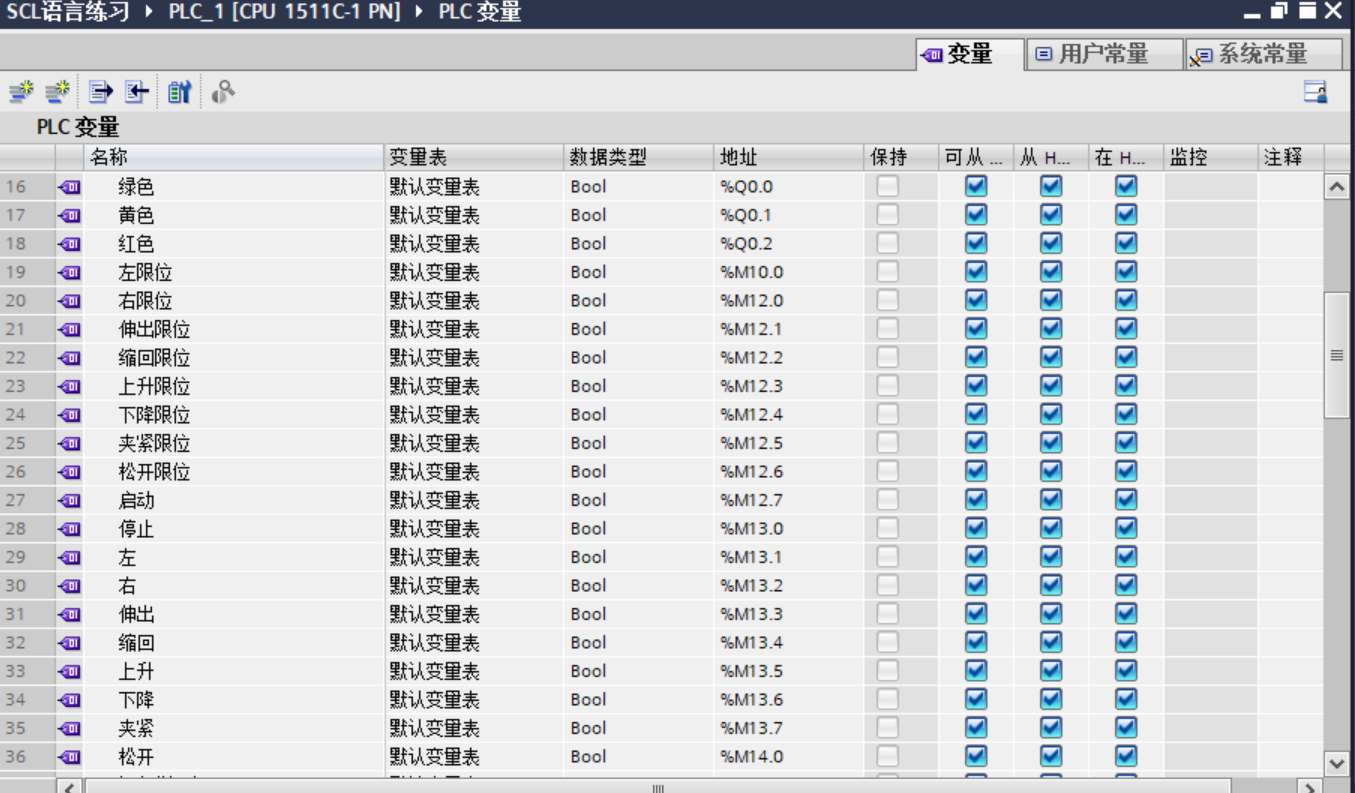Click the tag icon beside 夹紧限位
Viewport: 1355px width, 793px height.
pyautogui.click(x=69, y=443)
